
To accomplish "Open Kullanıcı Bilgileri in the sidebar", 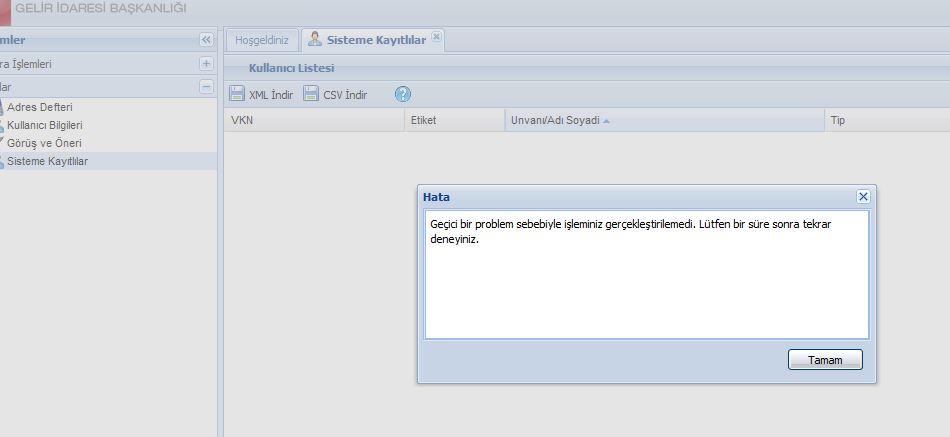I will (45, 125).
